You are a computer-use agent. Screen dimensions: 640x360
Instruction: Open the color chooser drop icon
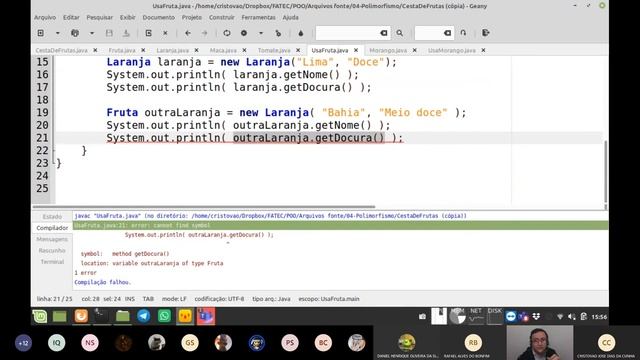tap(301, 33)
